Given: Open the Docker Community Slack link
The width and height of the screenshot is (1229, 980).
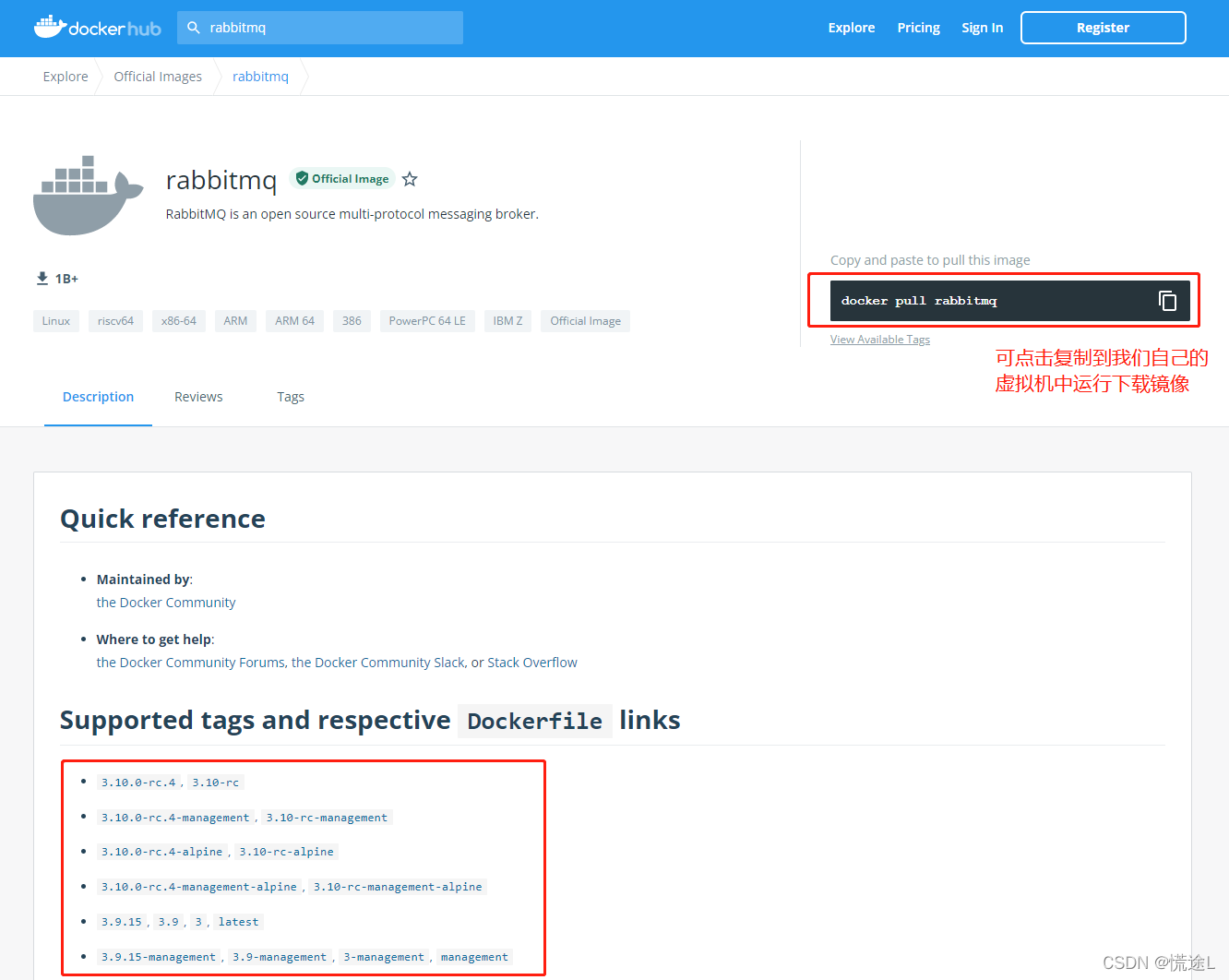Looking at the screenshot, I should [x=378, y=663].
